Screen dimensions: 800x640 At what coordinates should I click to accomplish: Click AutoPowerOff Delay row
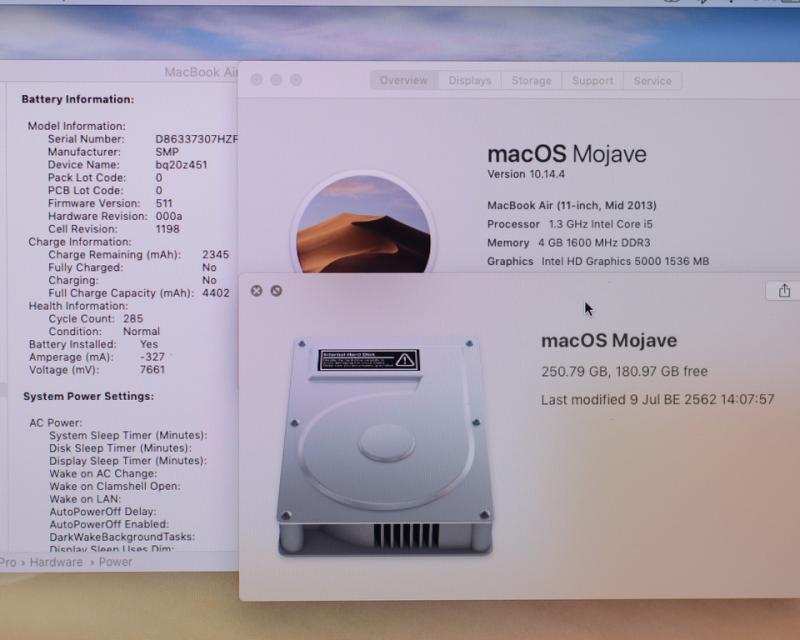point(103,511)
